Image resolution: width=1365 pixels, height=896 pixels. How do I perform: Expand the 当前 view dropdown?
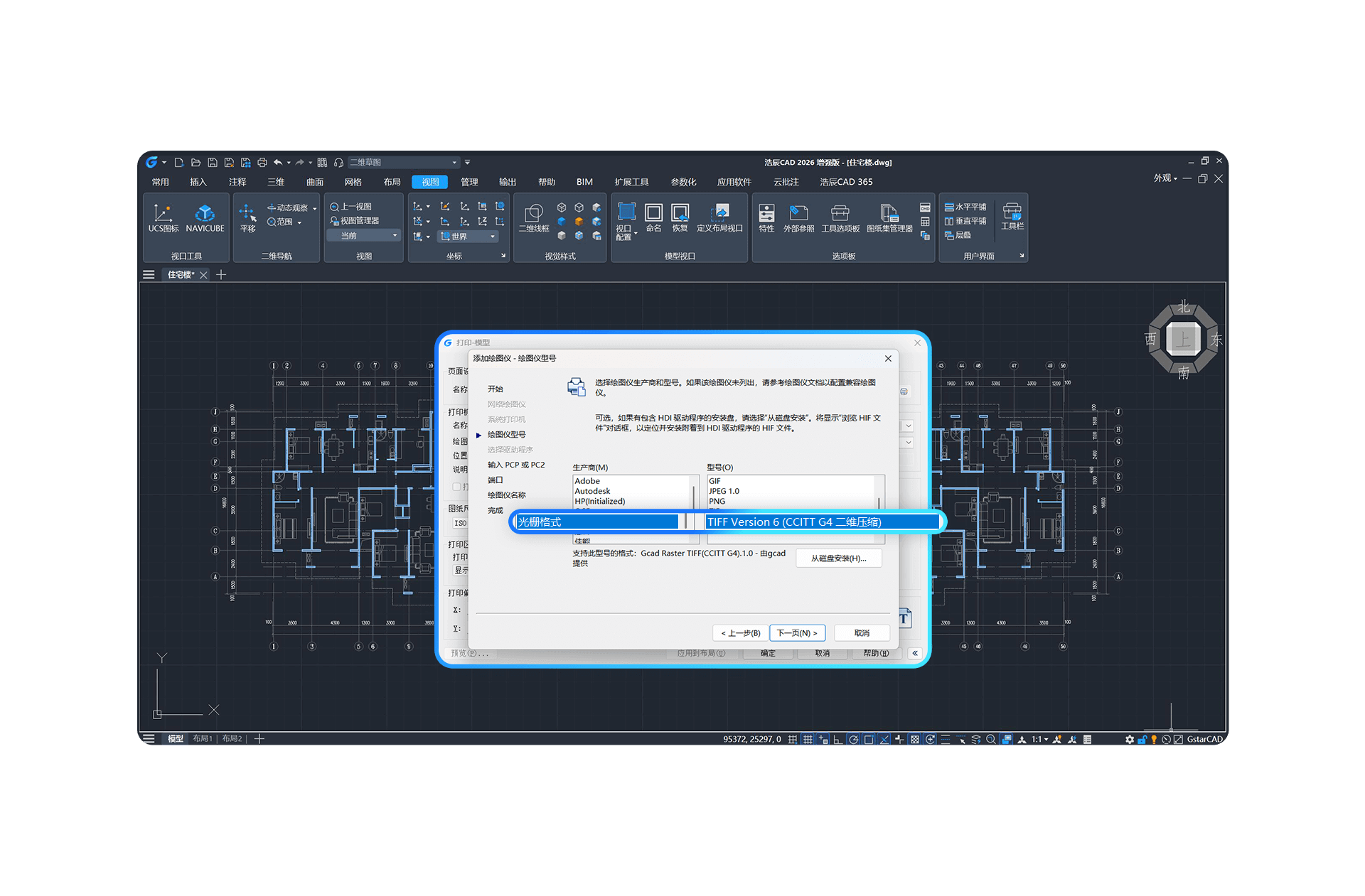395,236
